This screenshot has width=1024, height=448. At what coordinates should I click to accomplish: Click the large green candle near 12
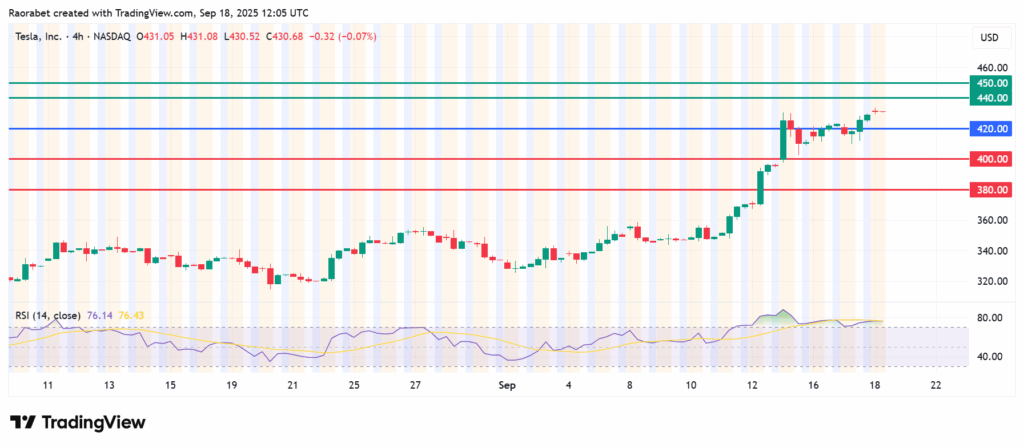(x=760, y=186)
